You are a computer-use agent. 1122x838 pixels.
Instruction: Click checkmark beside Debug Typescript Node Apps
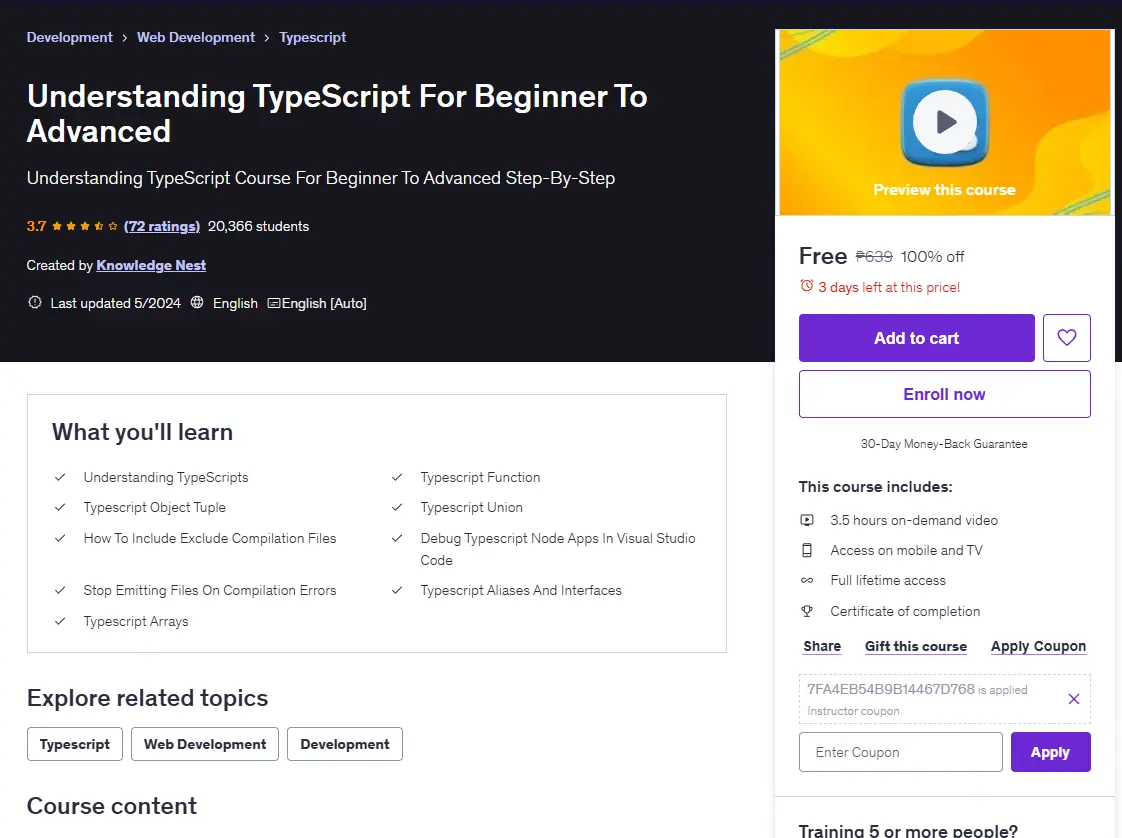(x=397, y=538)
